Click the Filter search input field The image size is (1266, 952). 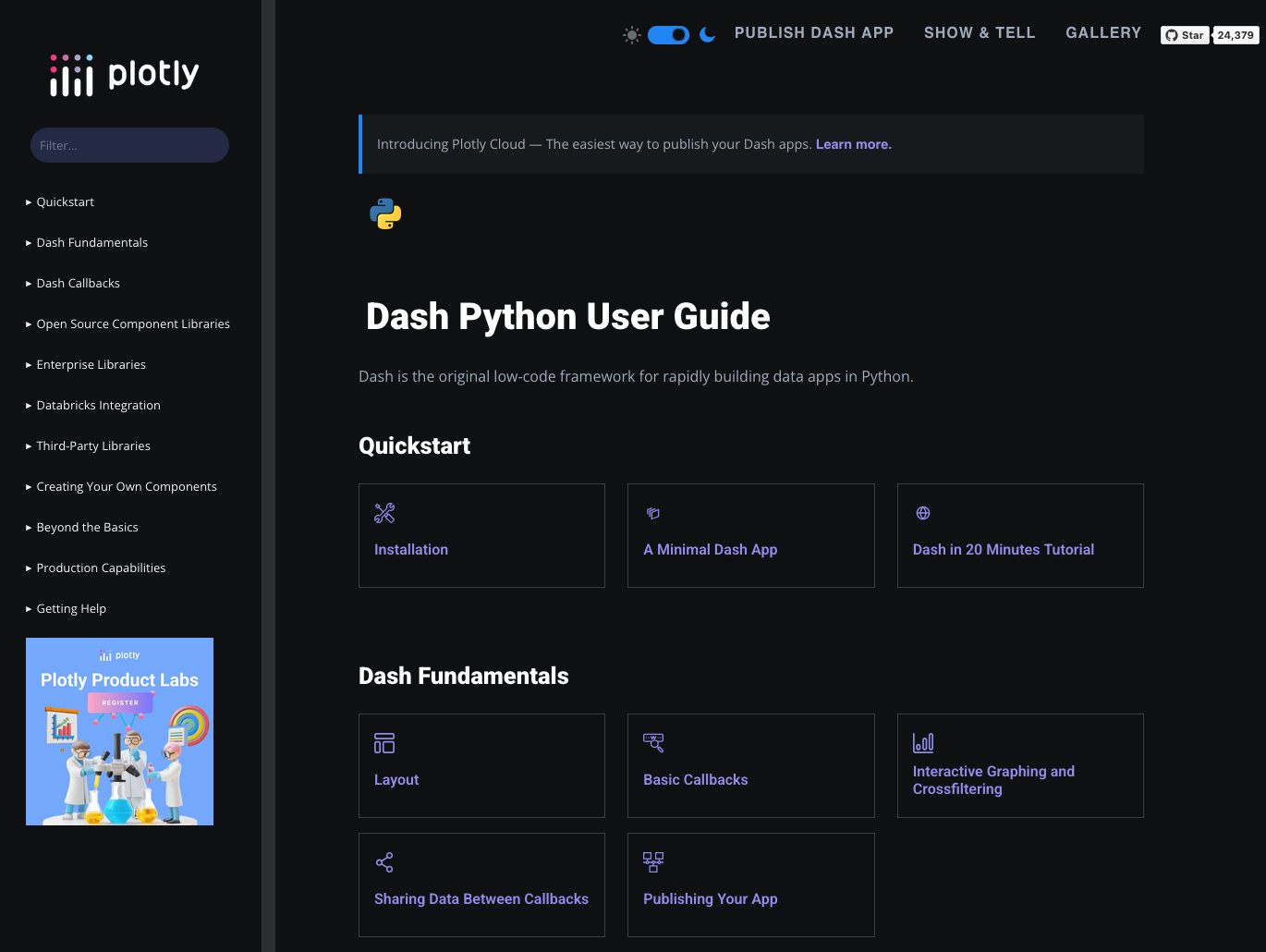click(129, 145)
